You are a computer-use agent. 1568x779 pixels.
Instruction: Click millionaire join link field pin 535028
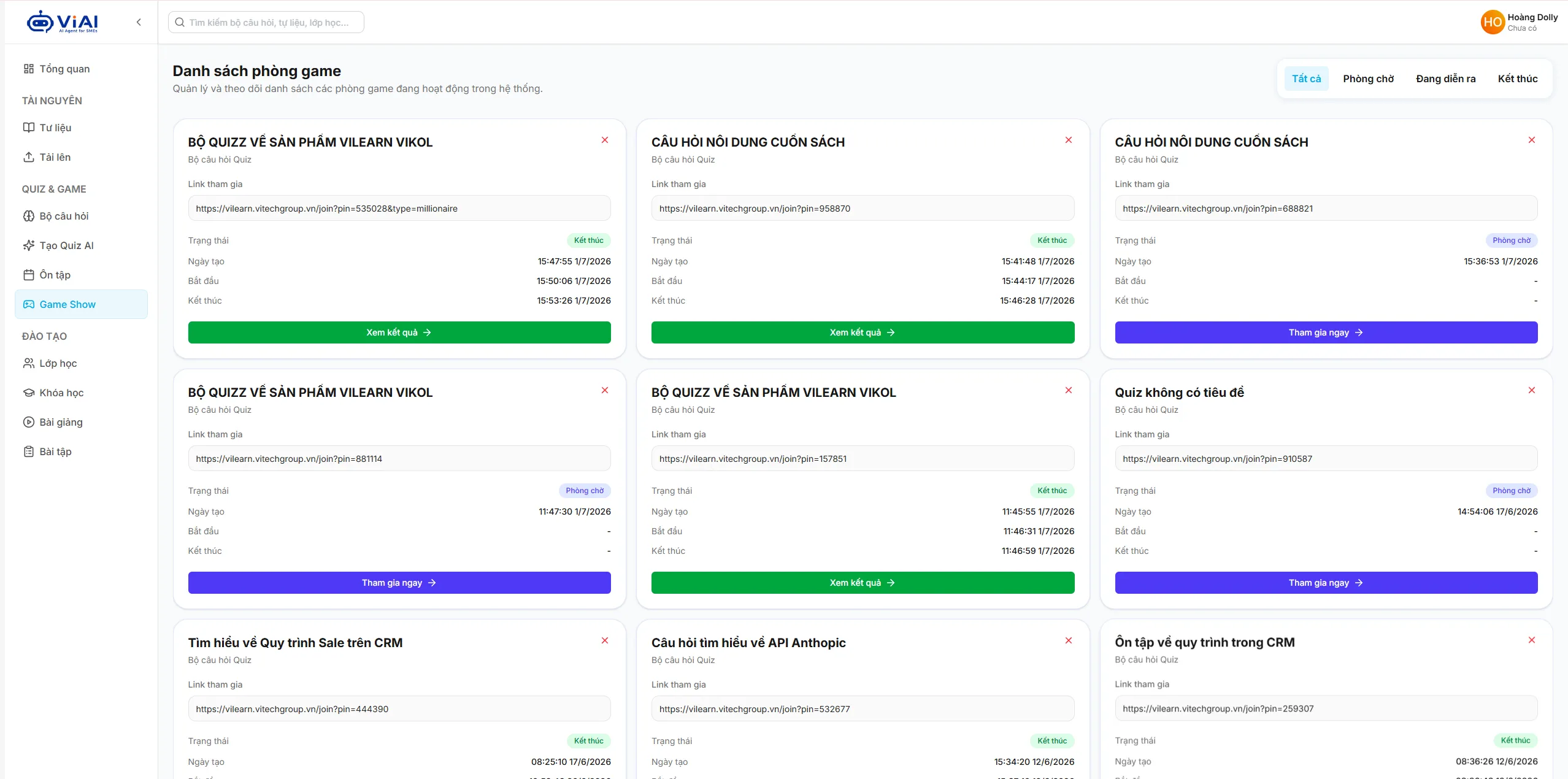pyautogui.click(x=399, y=209)
